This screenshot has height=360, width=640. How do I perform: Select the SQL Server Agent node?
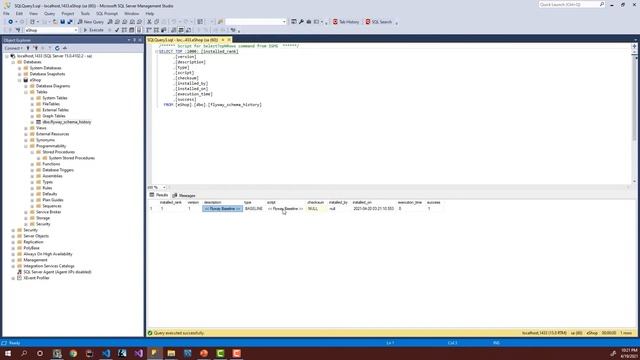tap(57, 272)
